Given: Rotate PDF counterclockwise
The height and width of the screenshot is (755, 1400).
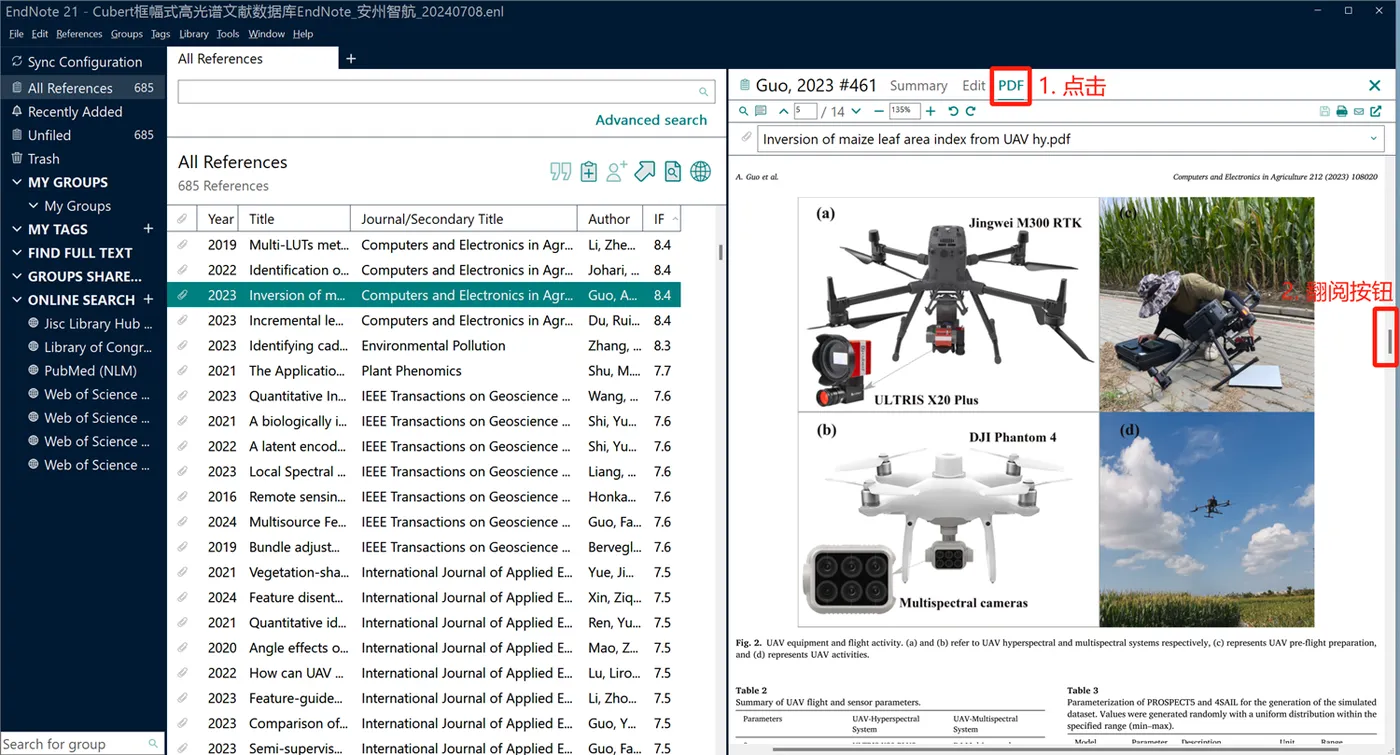Looking at the screenshot, I should [x=953, y=111].
